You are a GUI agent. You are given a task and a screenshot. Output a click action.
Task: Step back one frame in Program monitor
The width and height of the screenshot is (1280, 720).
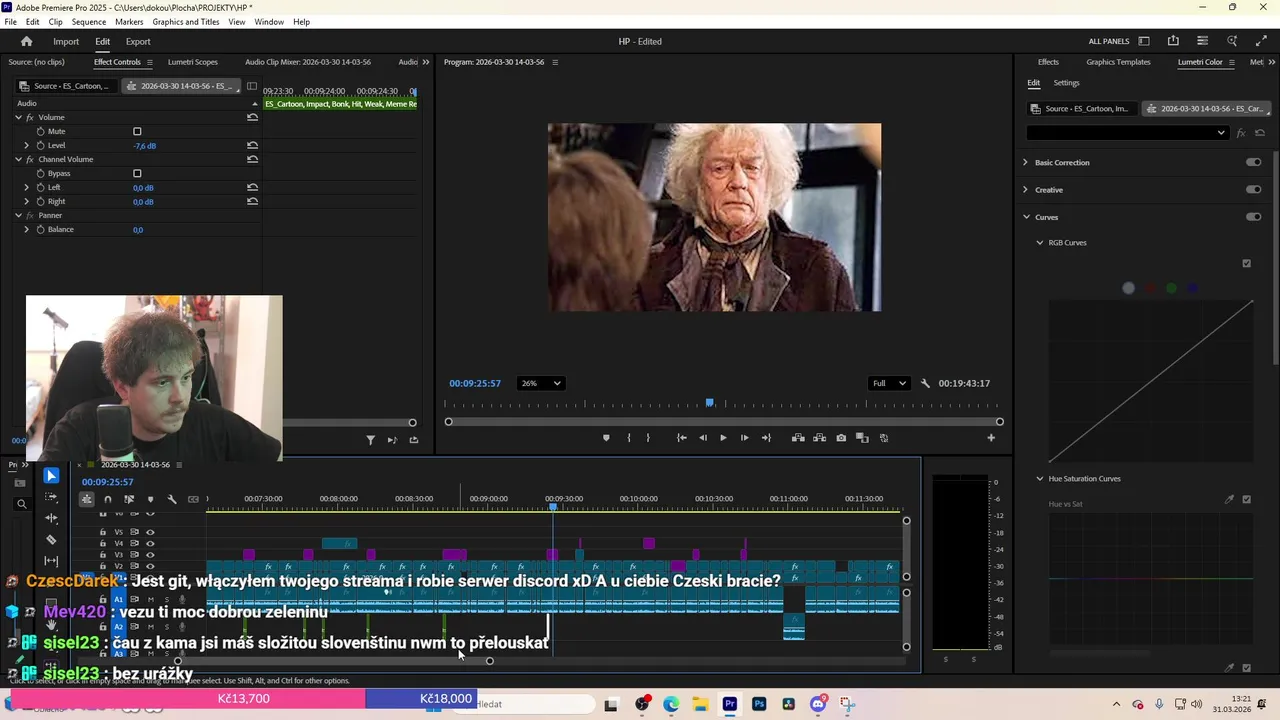[702, 438]
